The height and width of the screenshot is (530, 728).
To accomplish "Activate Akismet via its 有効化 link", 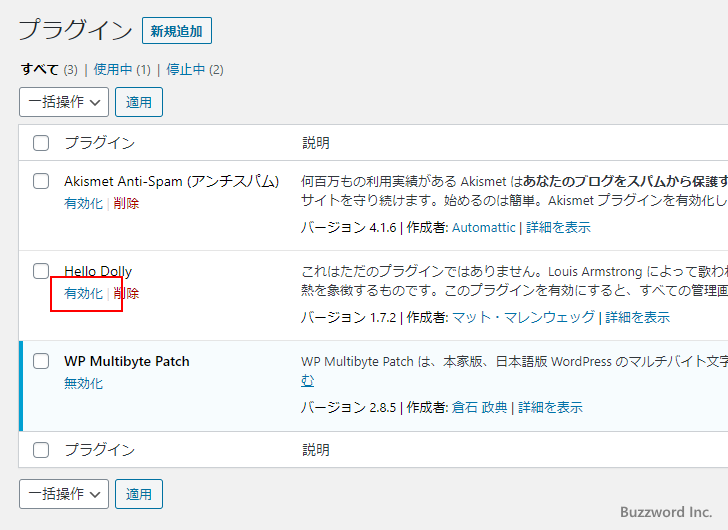I will pos(83,204).
